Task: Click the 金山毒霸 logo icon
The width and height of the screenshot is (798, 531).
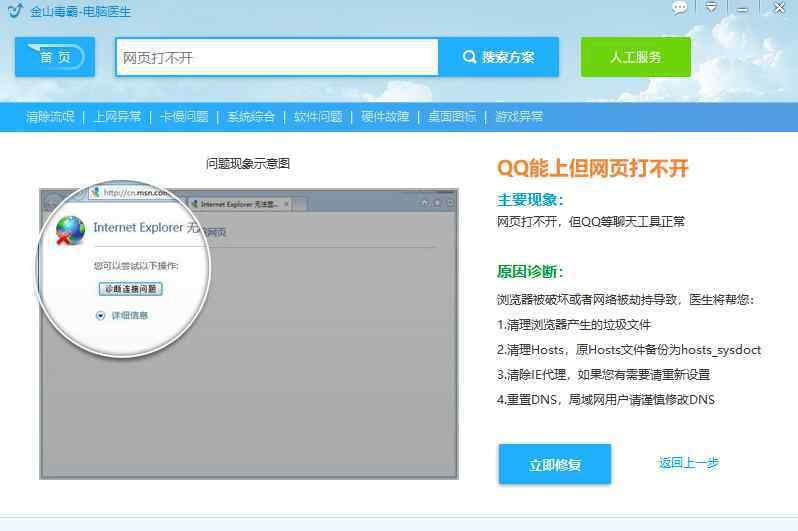Action: 15,10
